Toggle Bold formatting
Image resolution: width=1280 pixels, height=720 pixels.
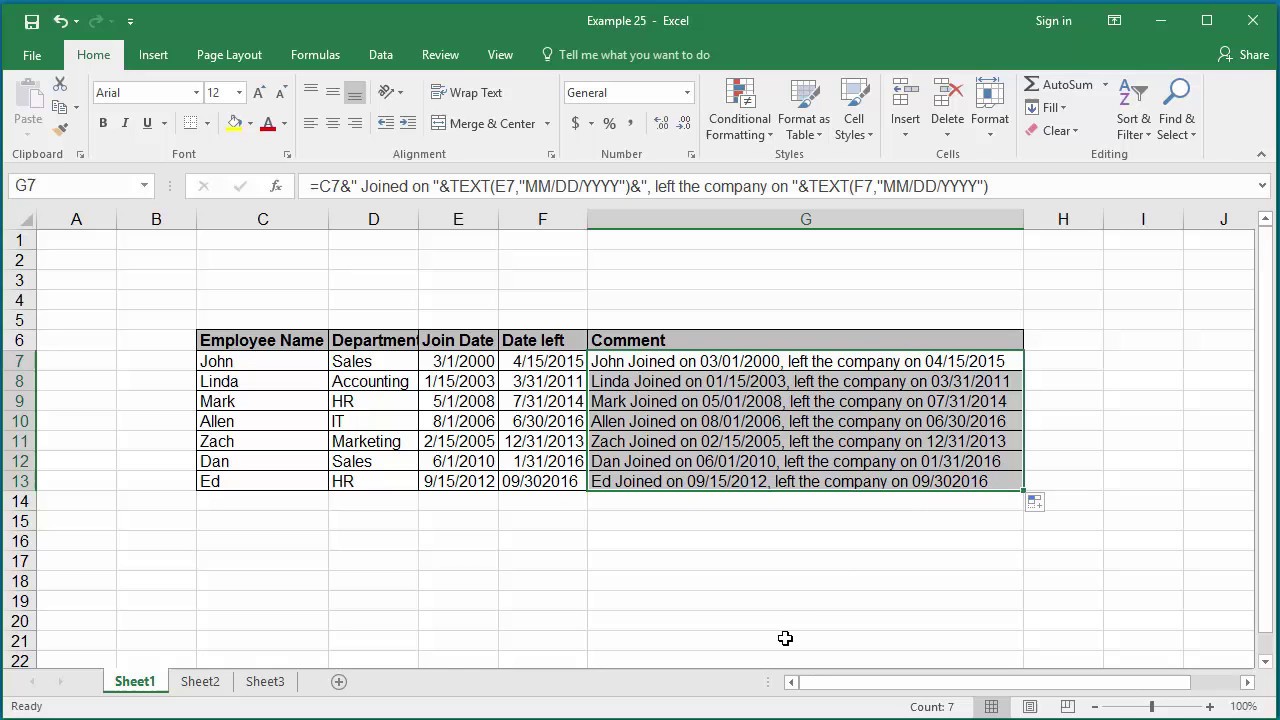point(103,123)
